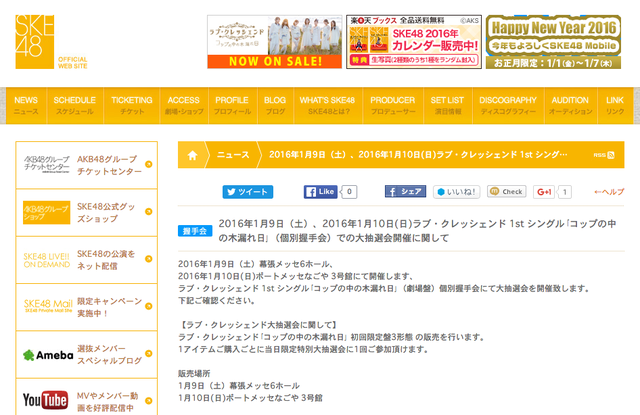Open the RSS feed icon

[604, 155]
